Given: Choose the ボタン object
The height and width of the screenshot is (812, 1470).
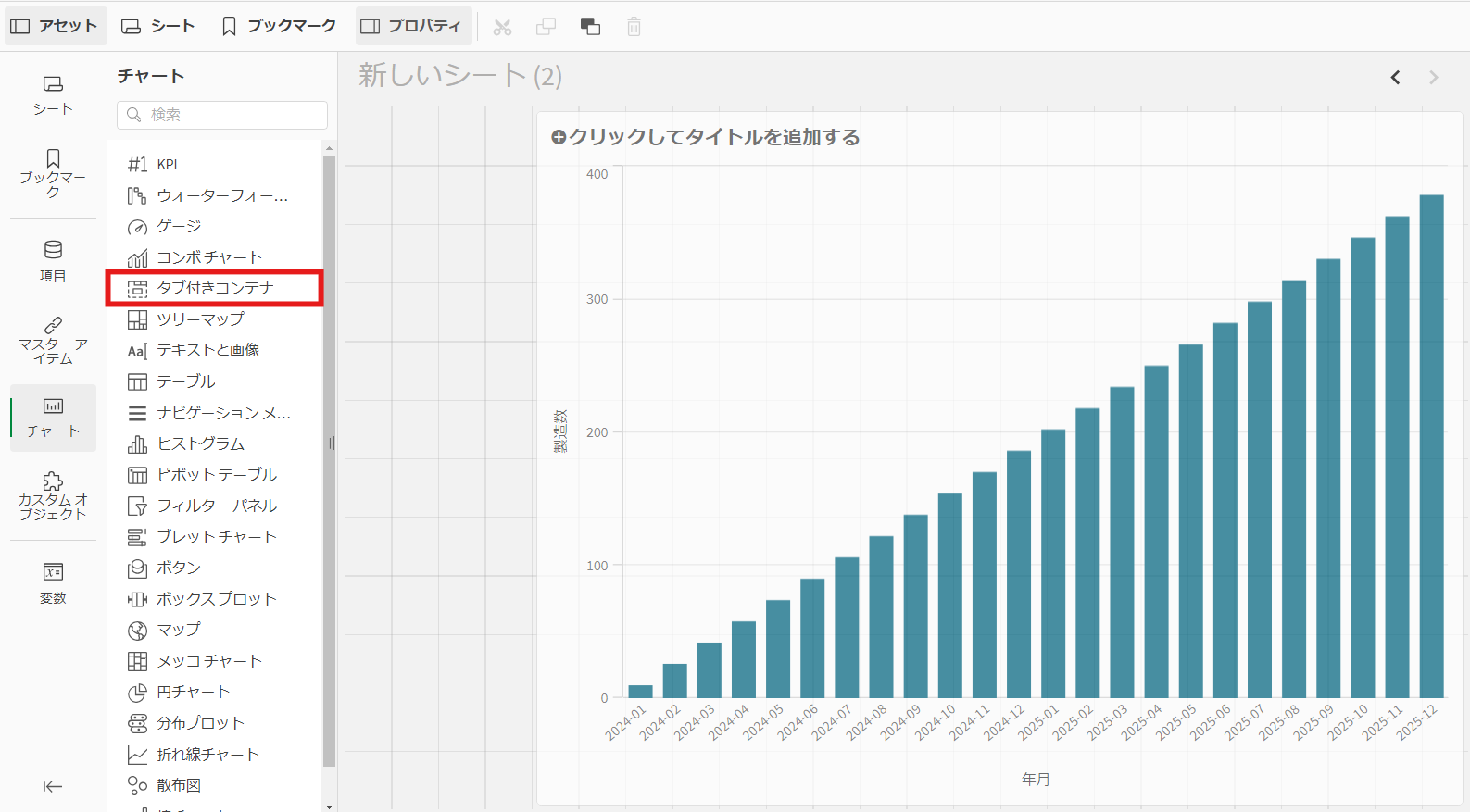Looking at the screenshot, I should pyautogui.click(x=215, y=568).
